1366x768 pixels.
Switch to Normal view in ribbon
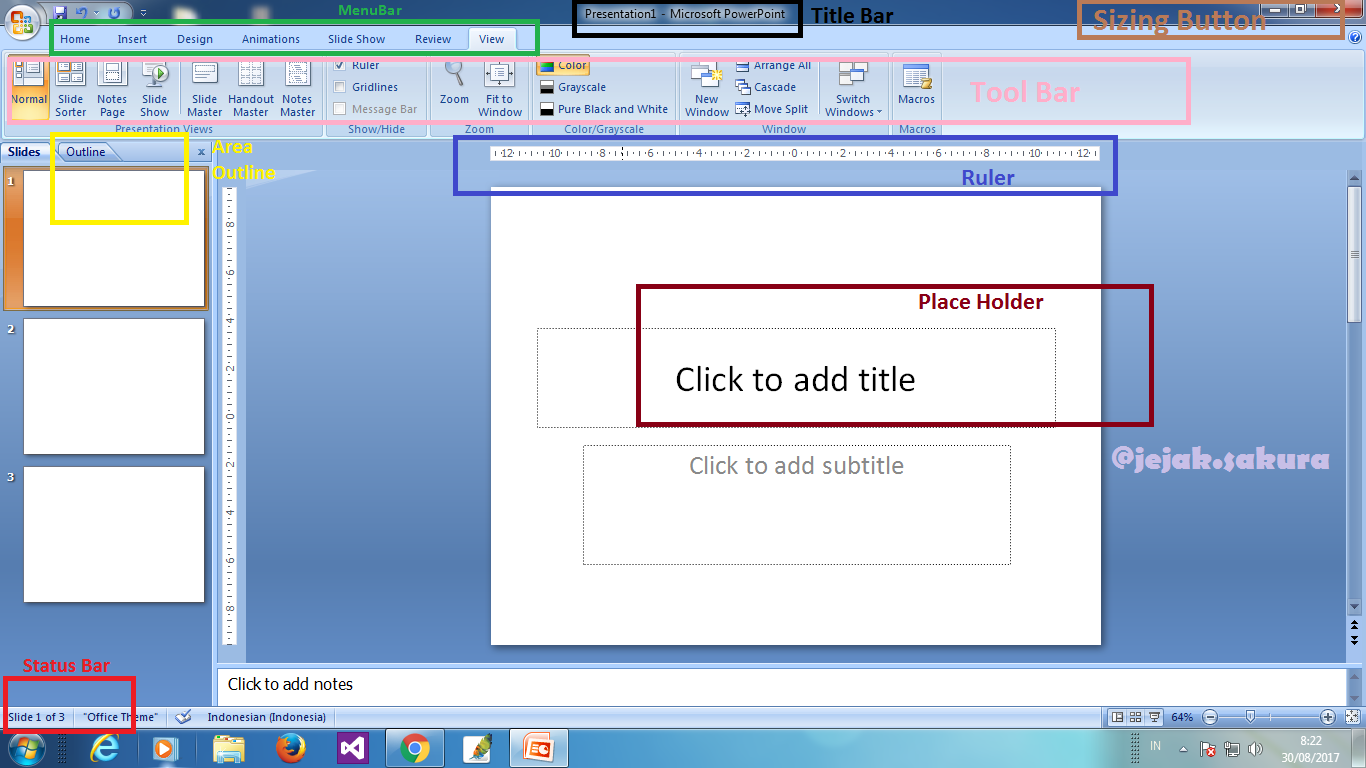pyautogui.click(x=29, y=88)
